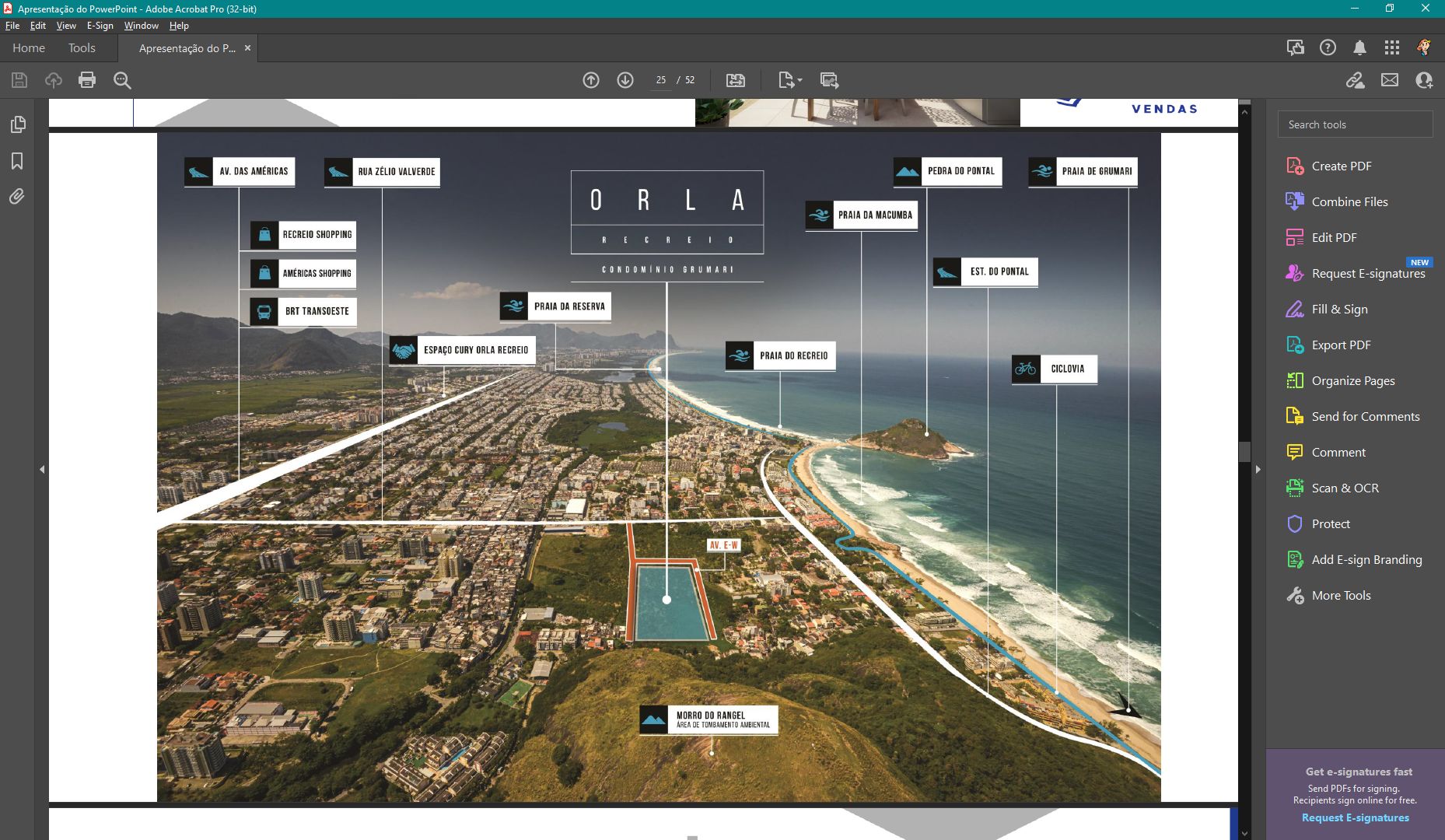The image size is (1445, 840).
Task: Send file by email envelope icon
Action: click(x=1390, y=80)
